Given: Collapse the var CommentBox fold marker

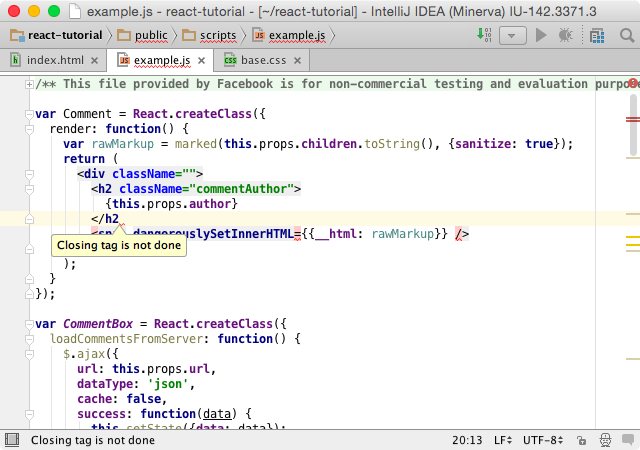Looking at the screenshot, I should click(29, 324).
